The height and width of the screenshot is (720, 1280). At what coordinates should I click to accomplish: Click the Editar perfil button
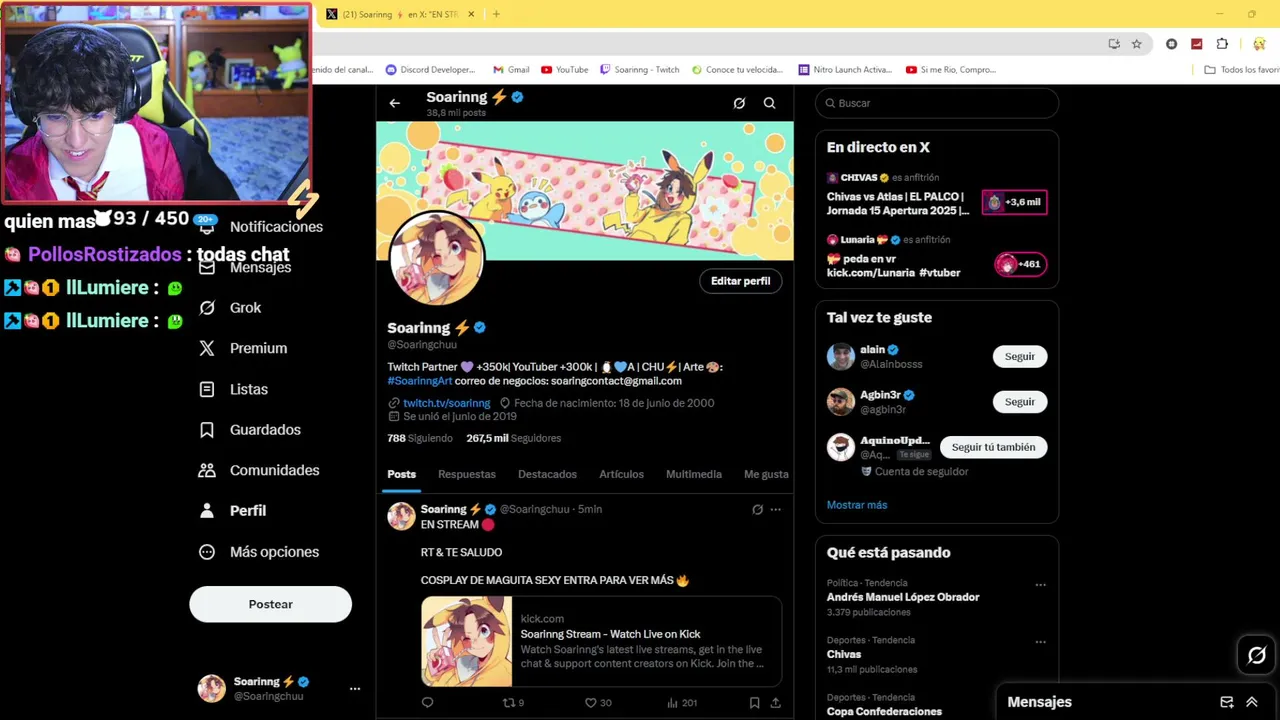740,281
